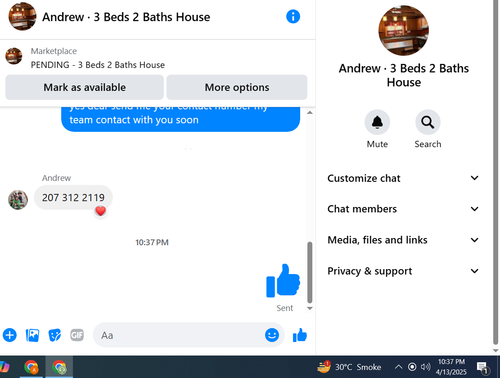Image resolution: width=500 pixels, height=378 pixels.
Task: Open More options for the listing
Action: (x=237, y=87)
